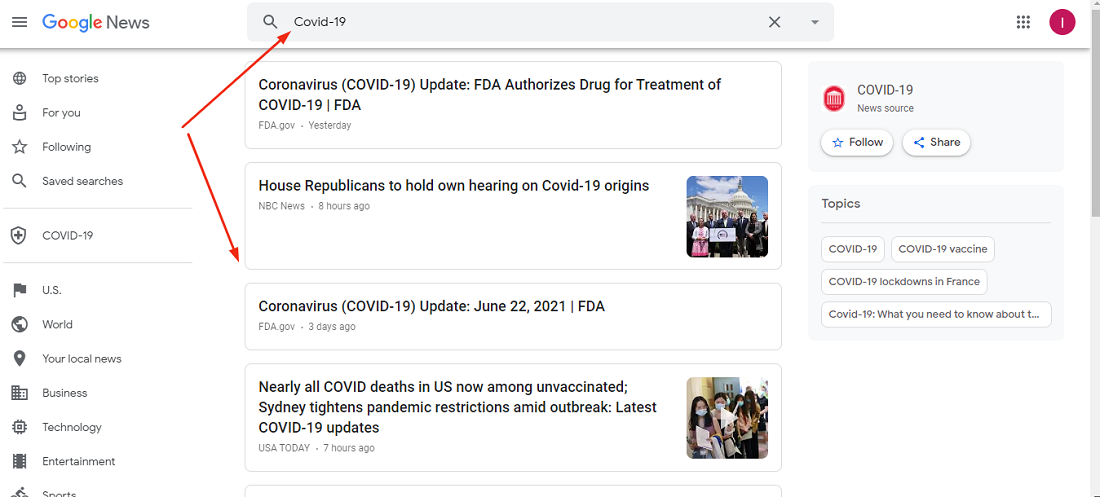Open the House Republicans hearing article

click(x=454, y=186)
